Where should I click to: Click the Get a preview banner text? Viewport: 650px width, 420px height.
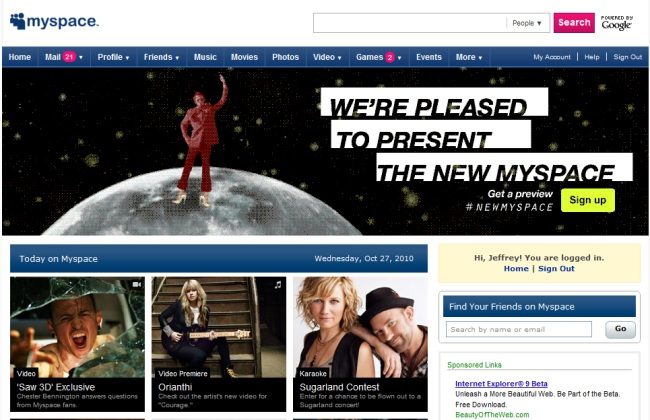click(x=520, y=194)
